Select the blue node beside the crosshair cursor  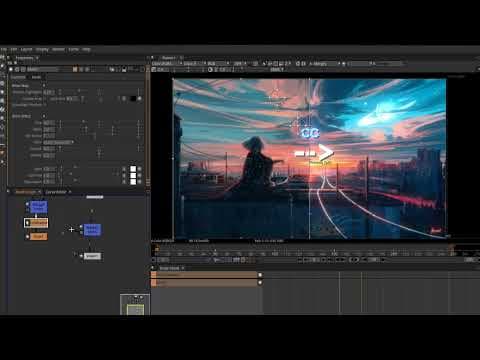click(92, 230)
